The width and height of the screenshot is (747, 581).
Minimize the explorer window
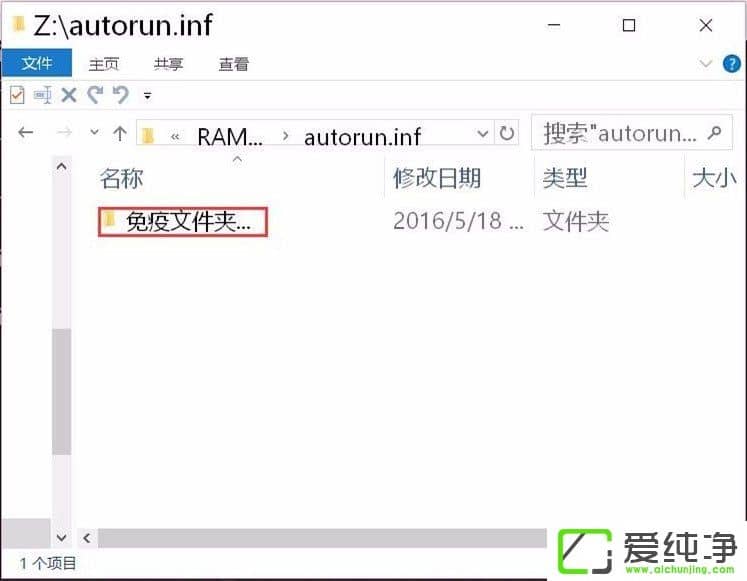[554, 25]
